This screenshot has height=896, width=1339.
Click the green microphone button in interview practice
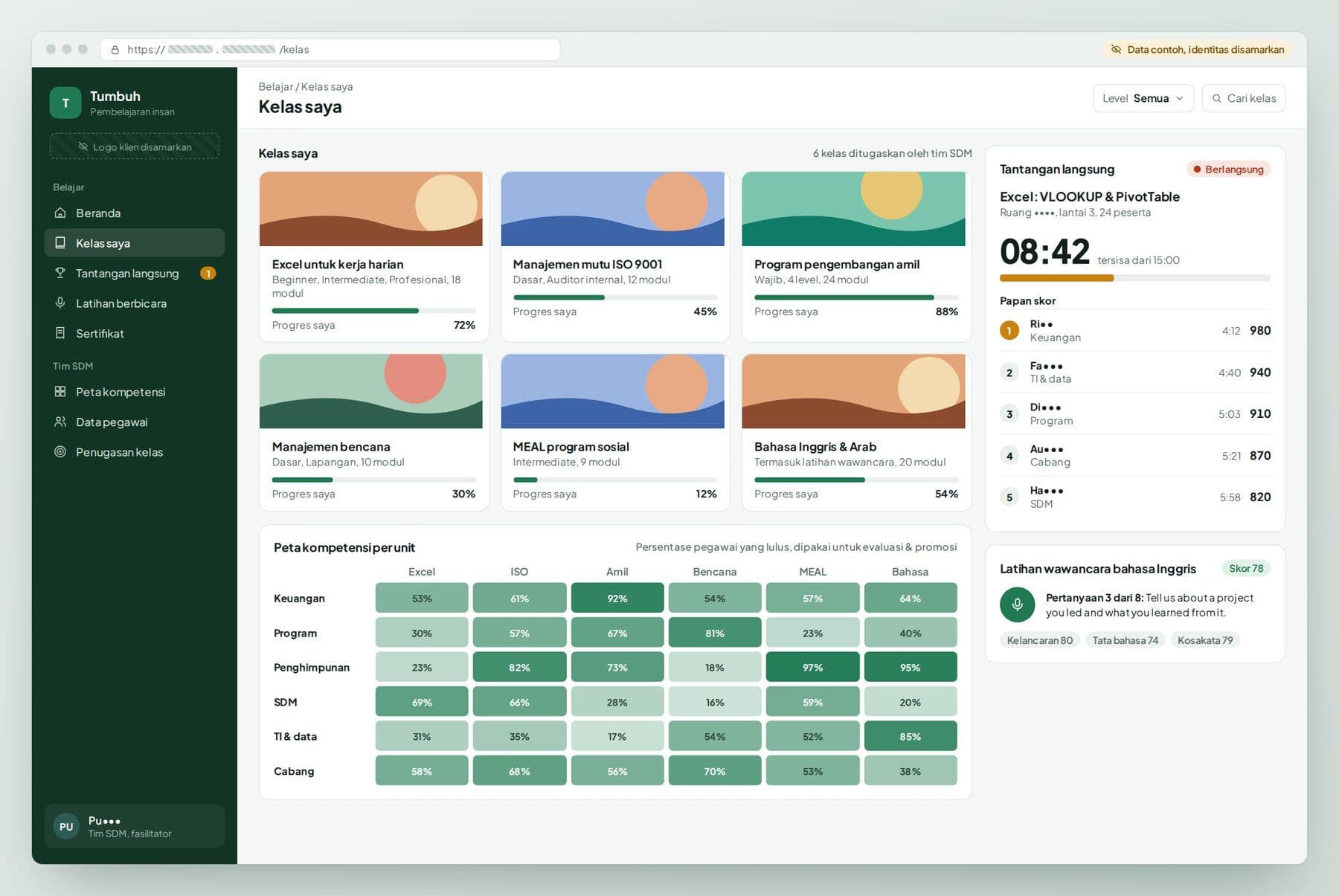click(1018, 605)
